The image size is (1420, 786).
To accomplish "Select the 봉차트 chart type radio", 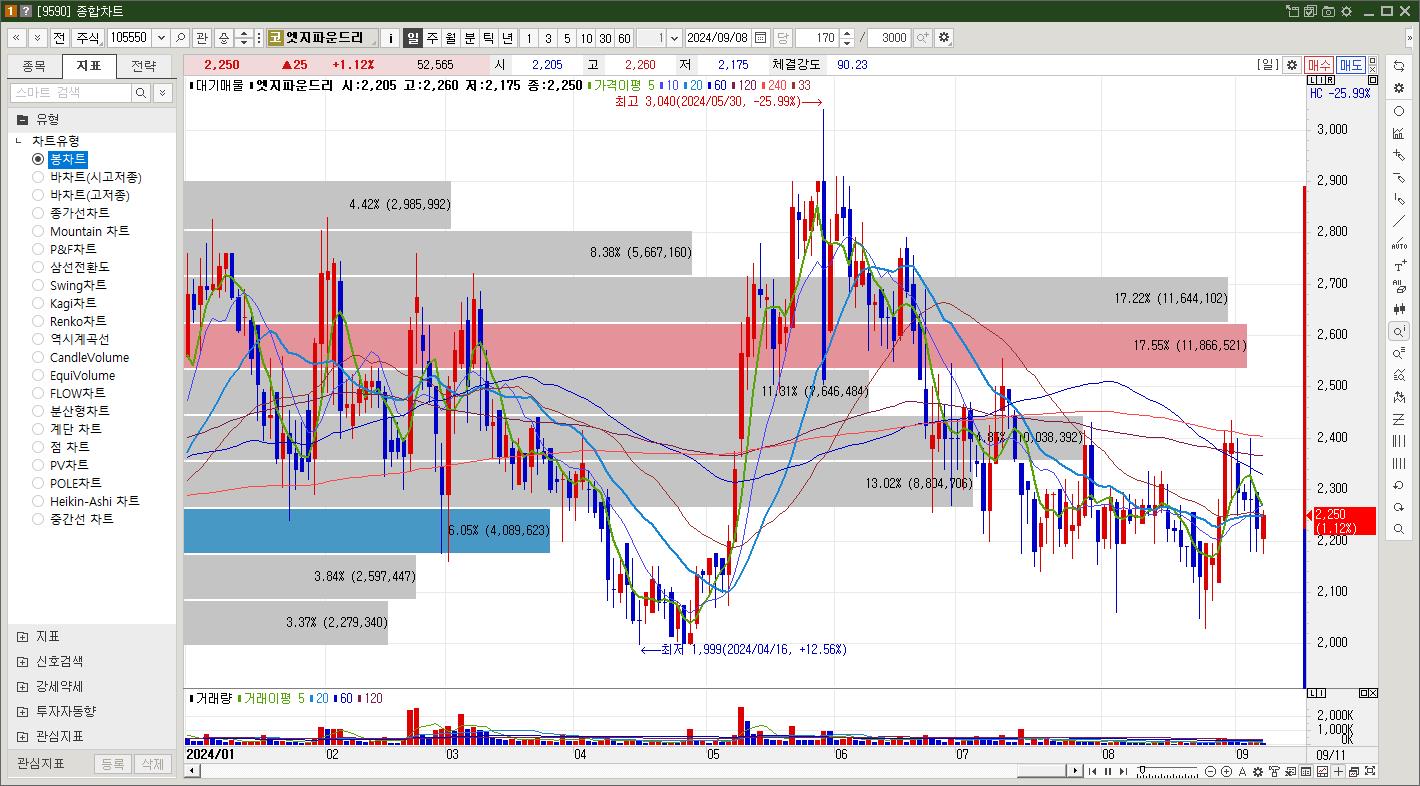I will [x=38, y=159].
